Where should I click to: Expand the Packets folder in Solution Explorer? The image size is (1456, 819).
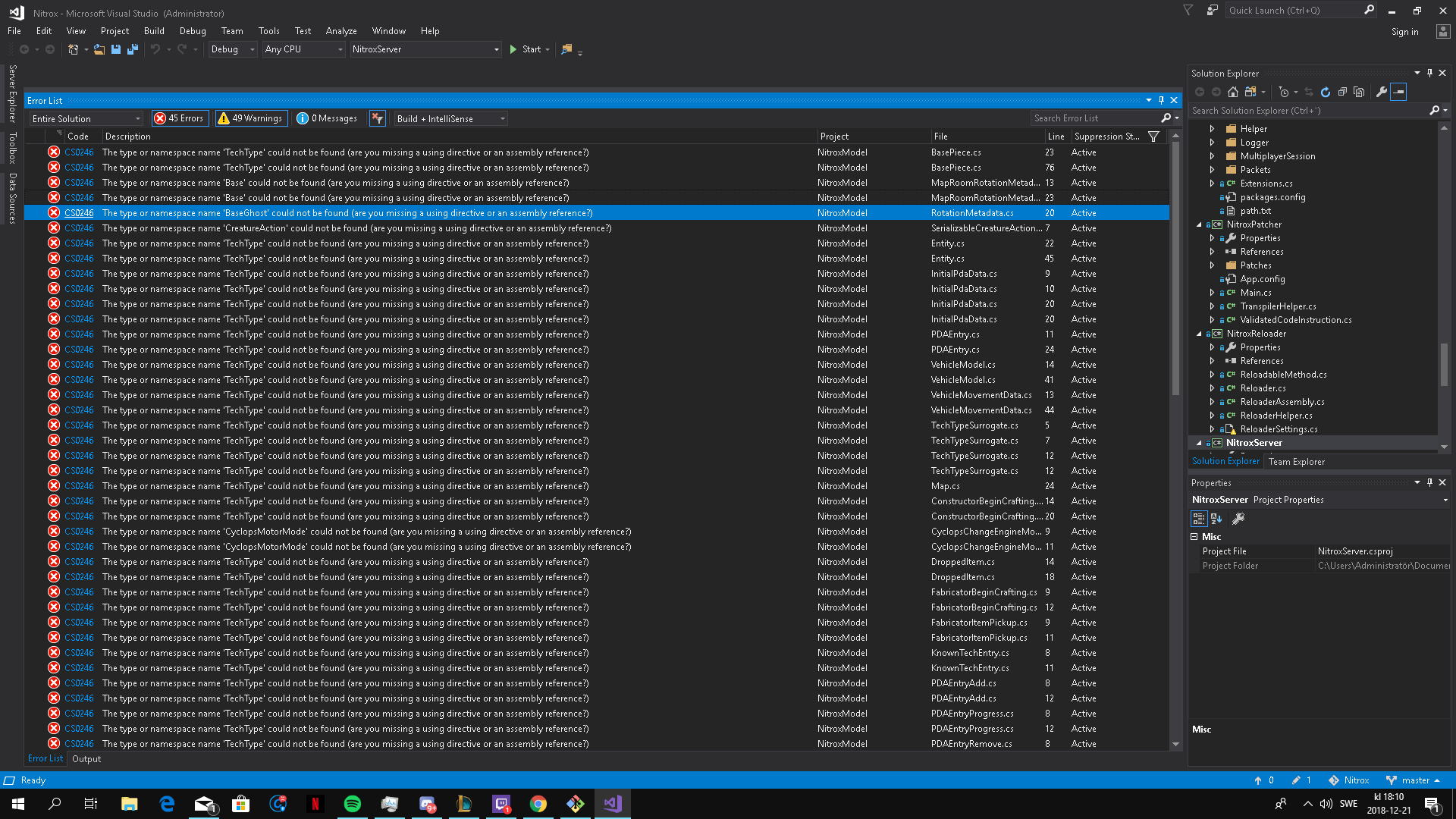click(1213, 170)
